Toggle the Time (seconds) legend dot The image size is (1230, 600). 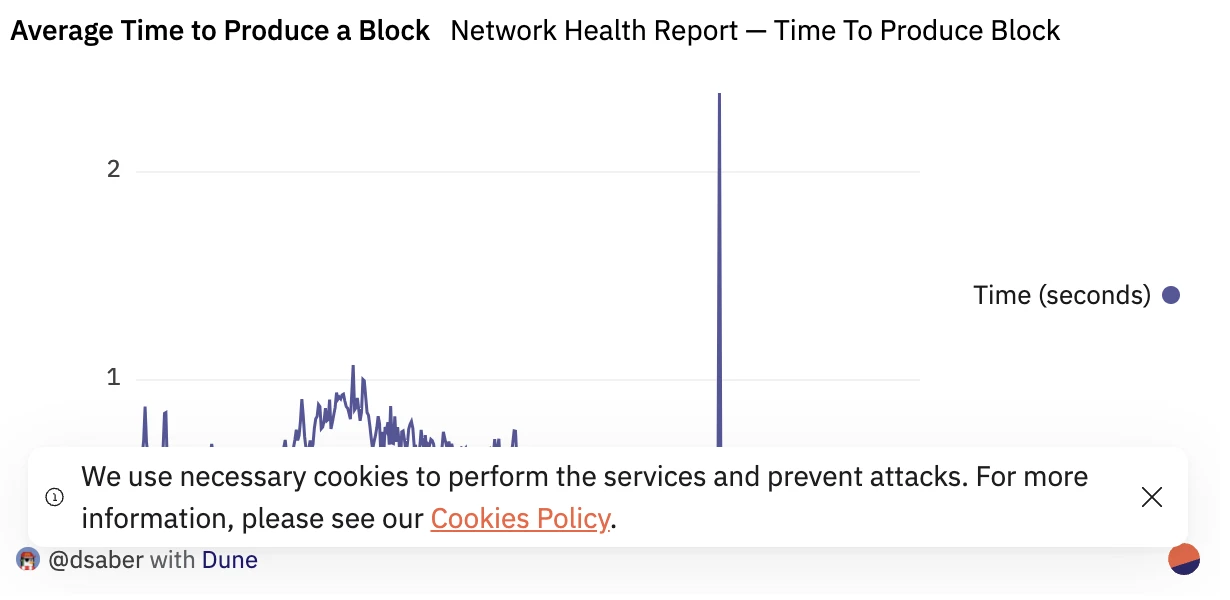[1171, 295]
